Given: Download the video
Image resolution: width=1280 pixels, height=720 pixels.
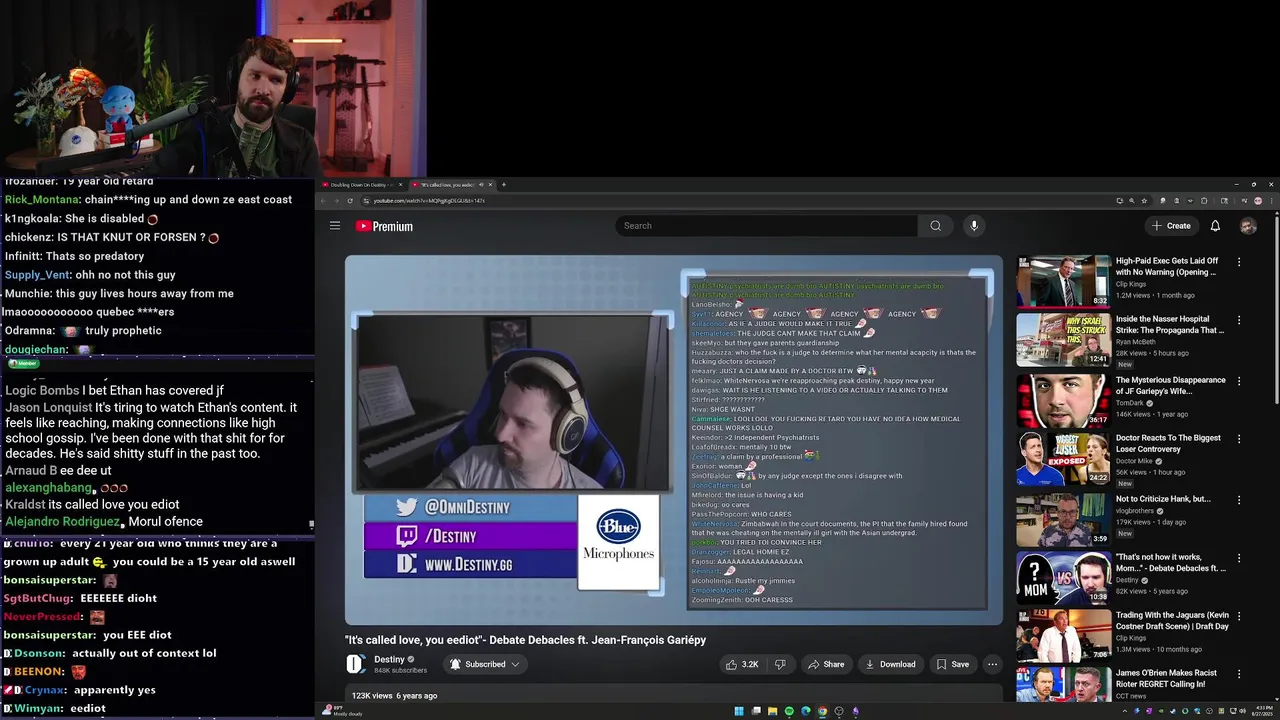Looking at the screenshot, I should 890,664.
